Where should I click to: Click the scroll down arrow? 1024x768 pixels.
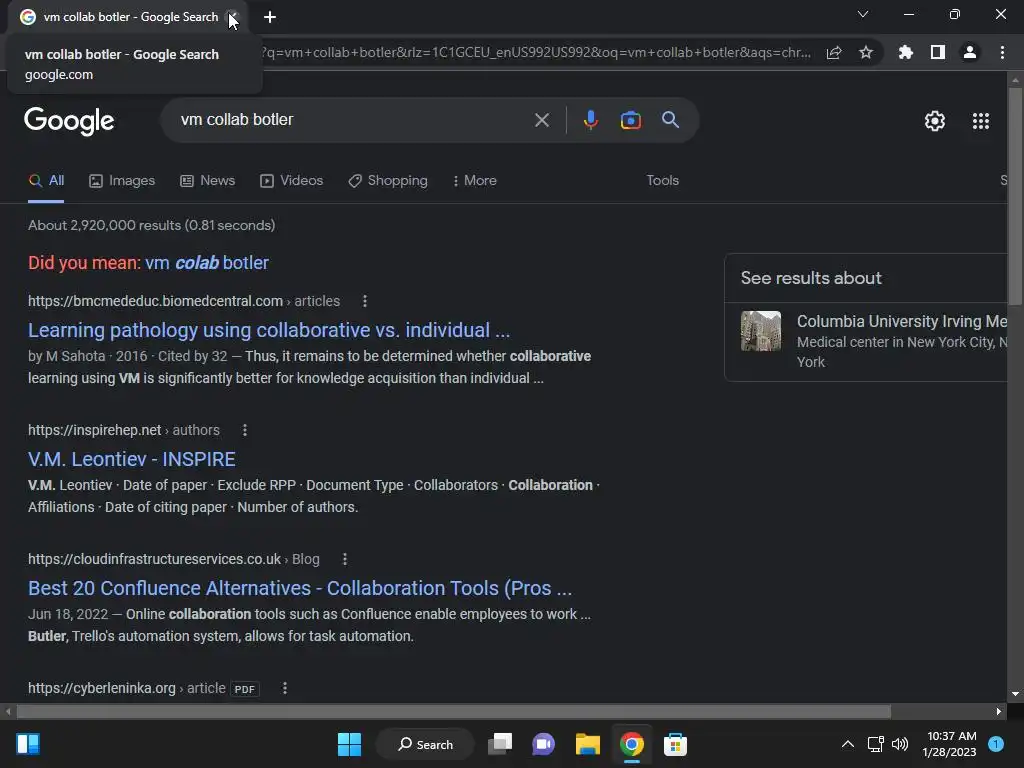pyautogui.click(x=1015, y=694)
